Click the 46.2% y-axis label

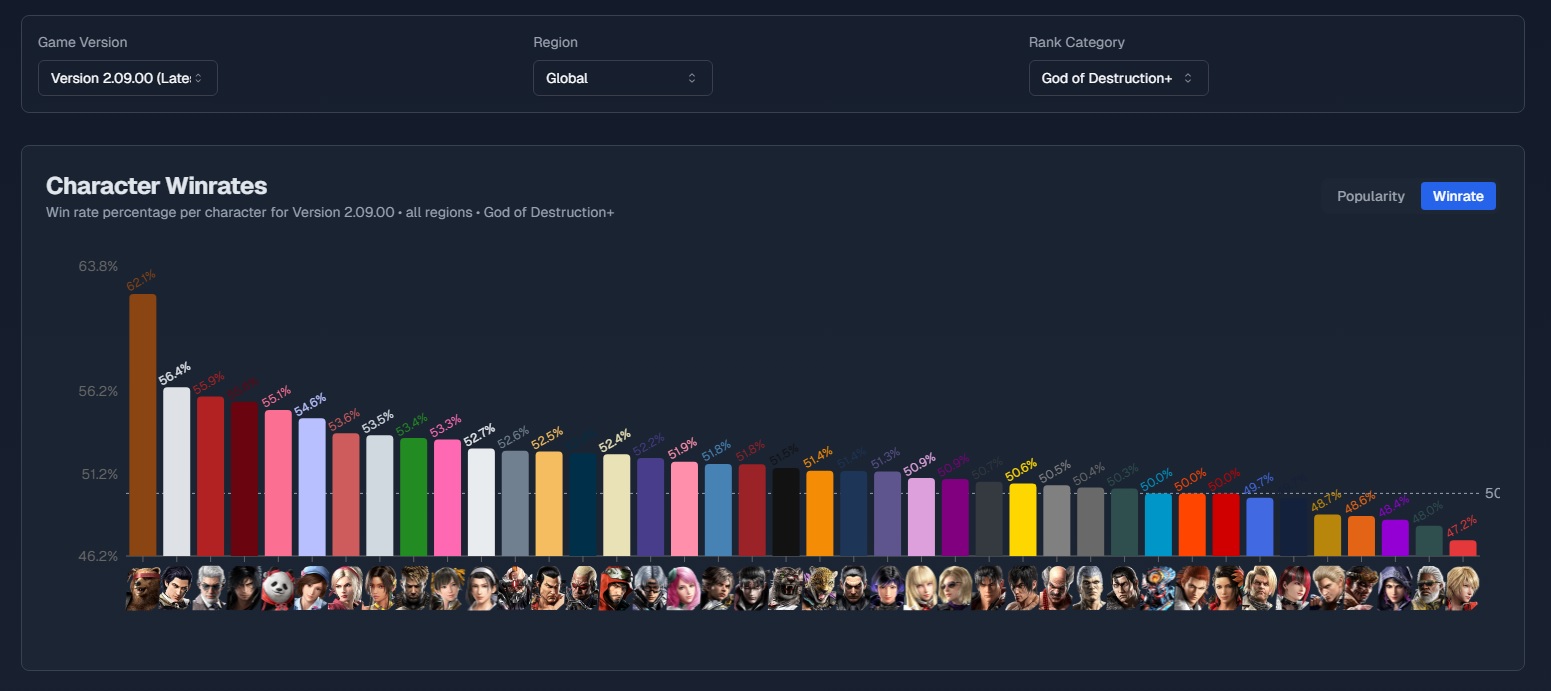point(98,556)
